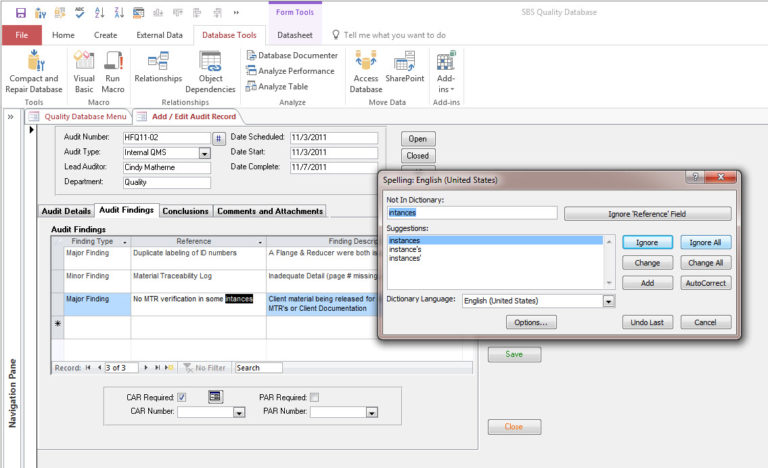Image resolution: width=768 pixels, height=468 pixels.
Task: Open the Dictionary Language dropdown
Action: click(x=608, y=301)
